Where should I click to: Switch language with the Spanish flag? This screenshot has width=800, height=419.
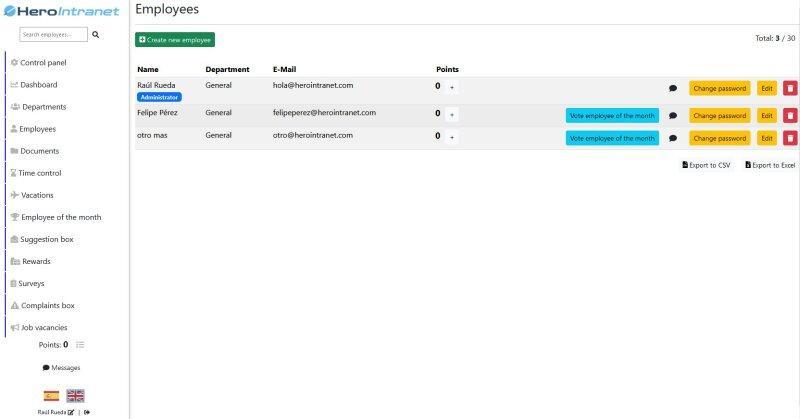pos(51,396)
